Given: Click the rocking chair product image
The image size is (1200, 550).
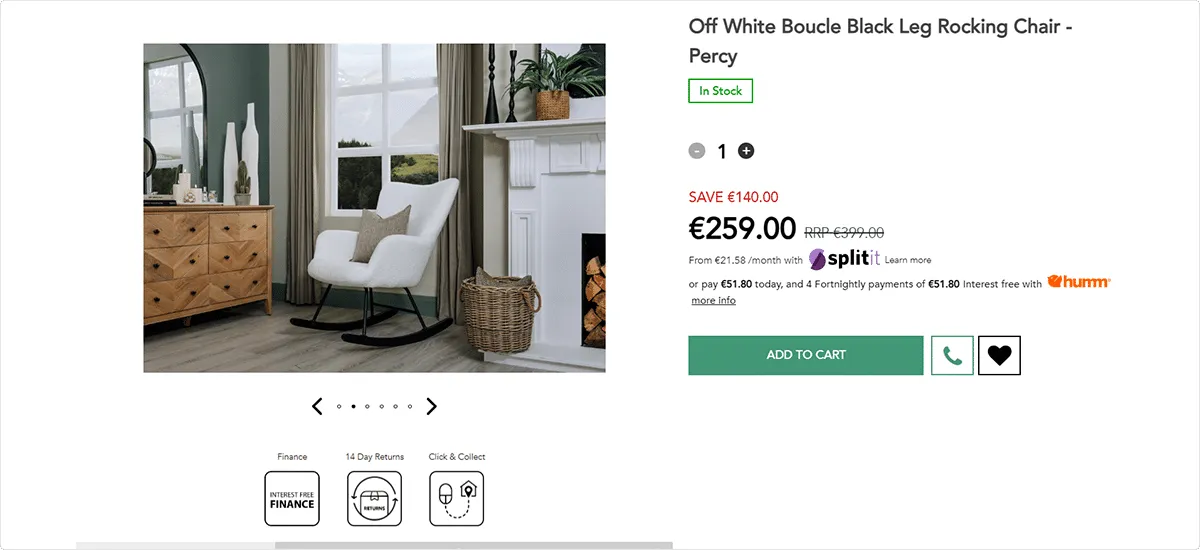Looking at the screenshot, I should [x=374, y=208].
